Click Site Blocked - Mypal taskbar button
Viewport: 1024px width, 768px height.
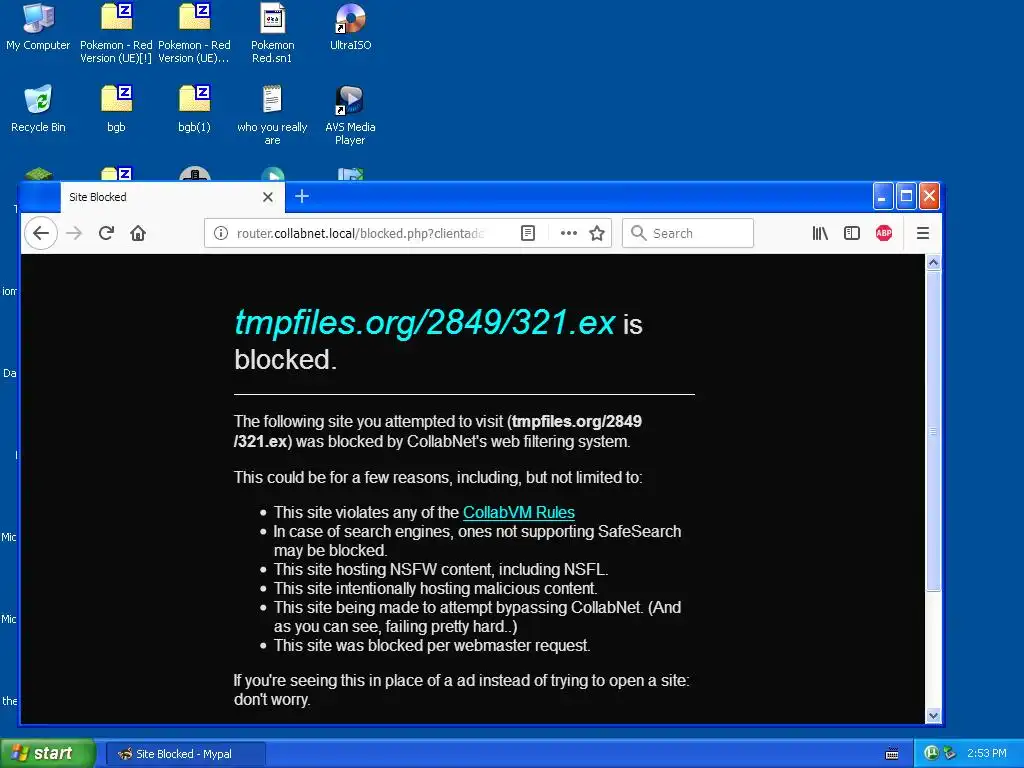[185, 754]
